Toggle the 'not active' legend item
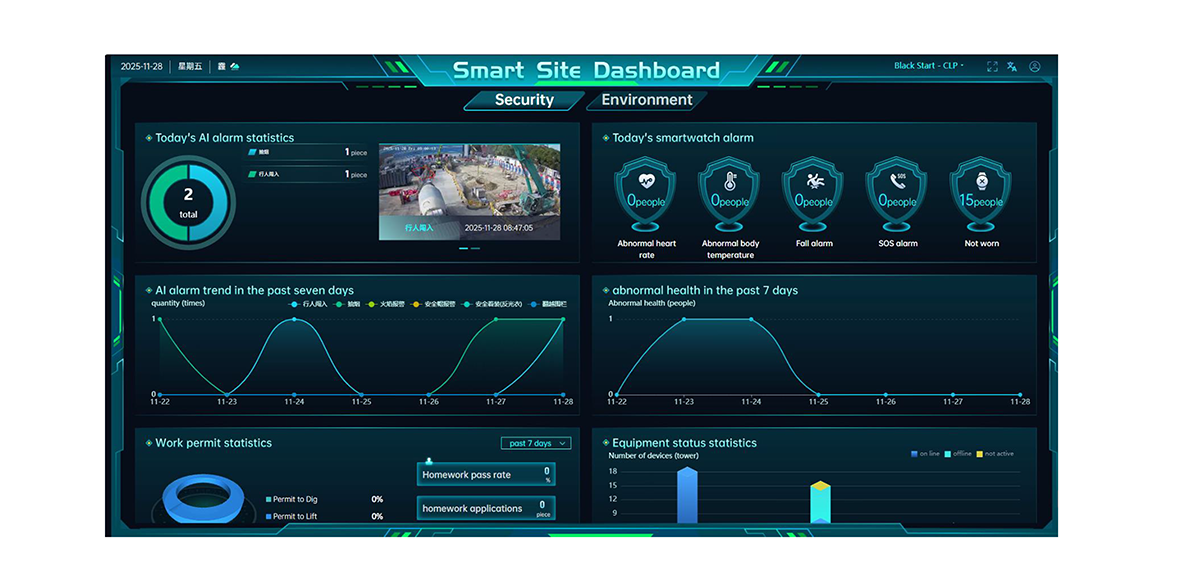 (994, 454)
